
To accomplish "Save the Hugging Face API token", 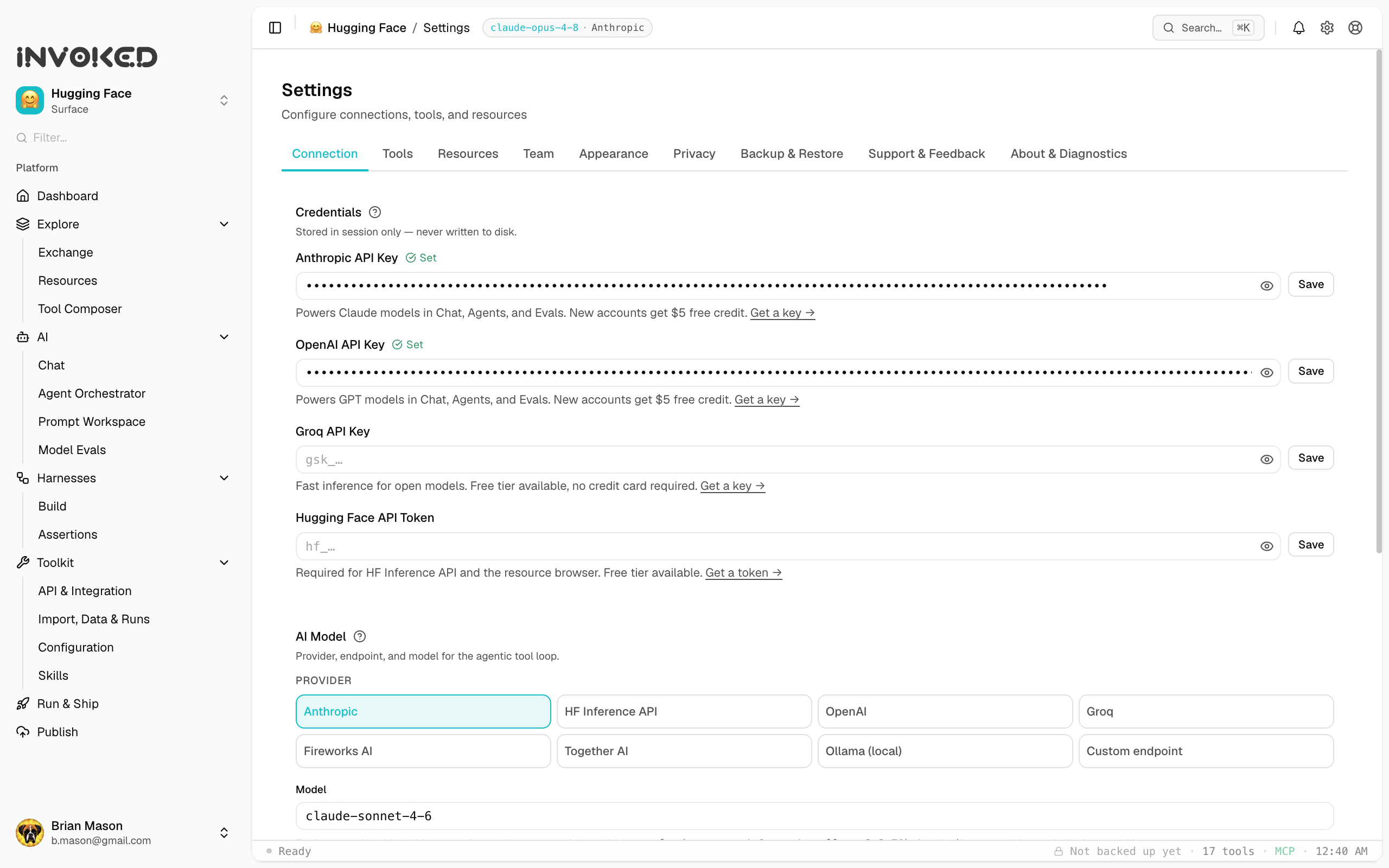I will coord(1310,544).
